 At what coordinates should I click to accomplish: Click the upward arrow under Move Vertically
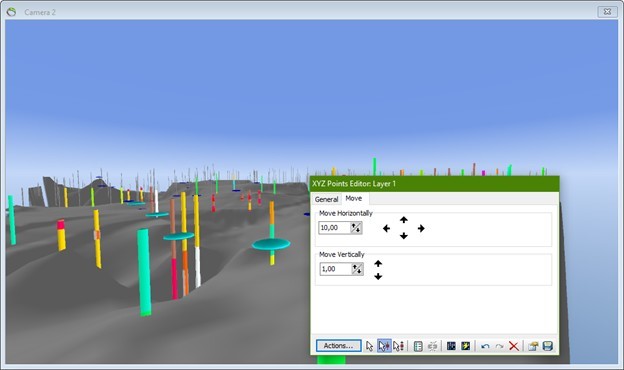(x=378, y=263)
